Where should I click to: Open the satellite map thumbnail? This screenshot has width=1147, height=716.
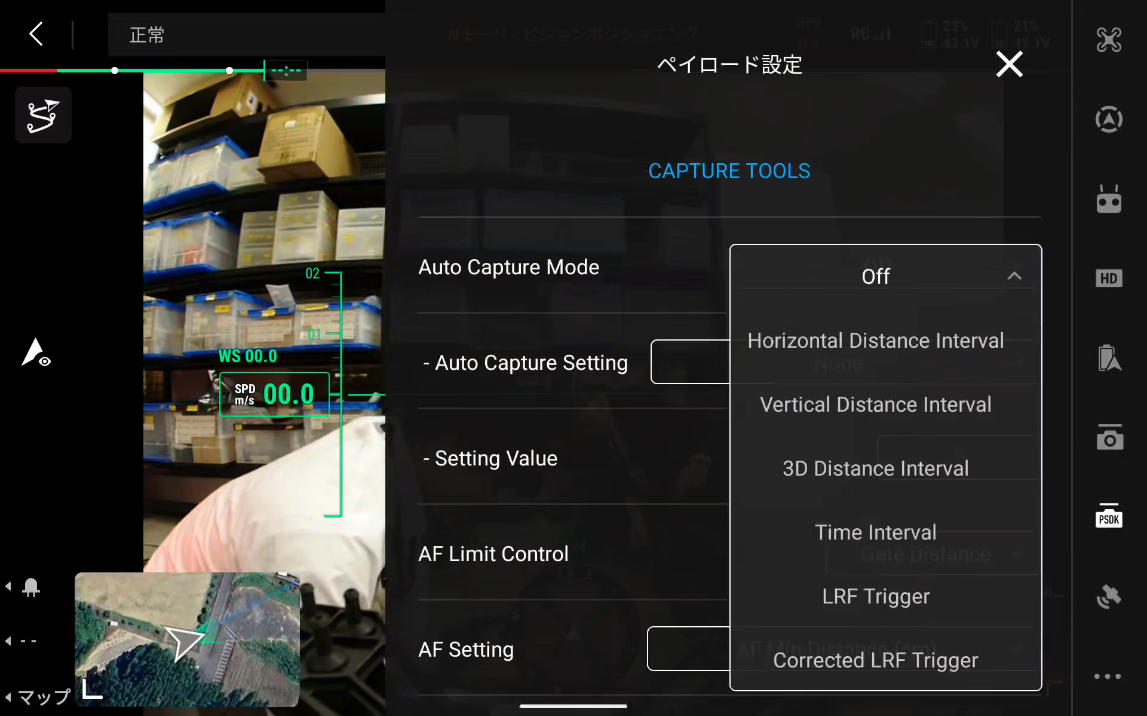click(x=187, y=639)
